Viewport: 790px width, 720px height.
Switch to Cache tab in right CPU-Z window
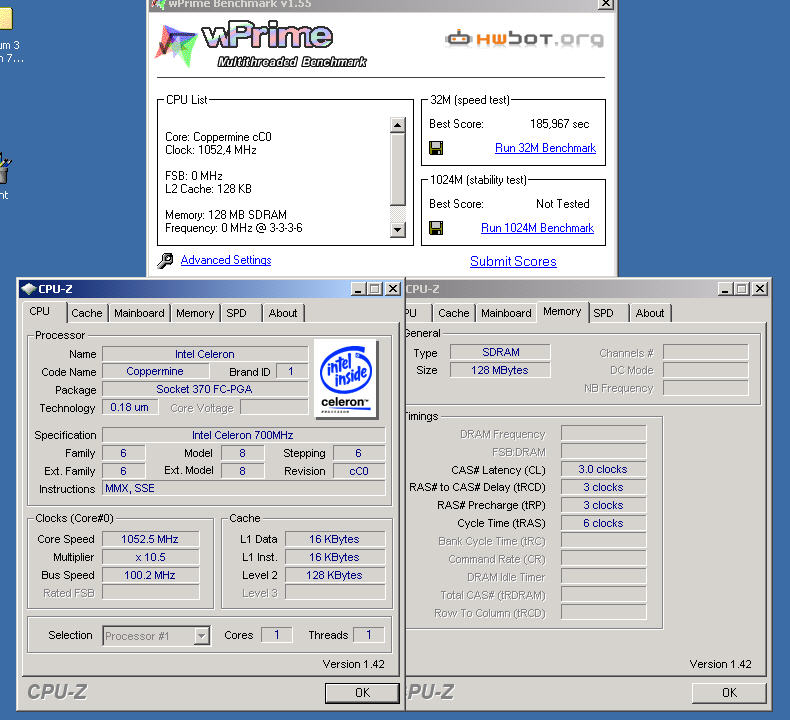click(x=453, y=313)
